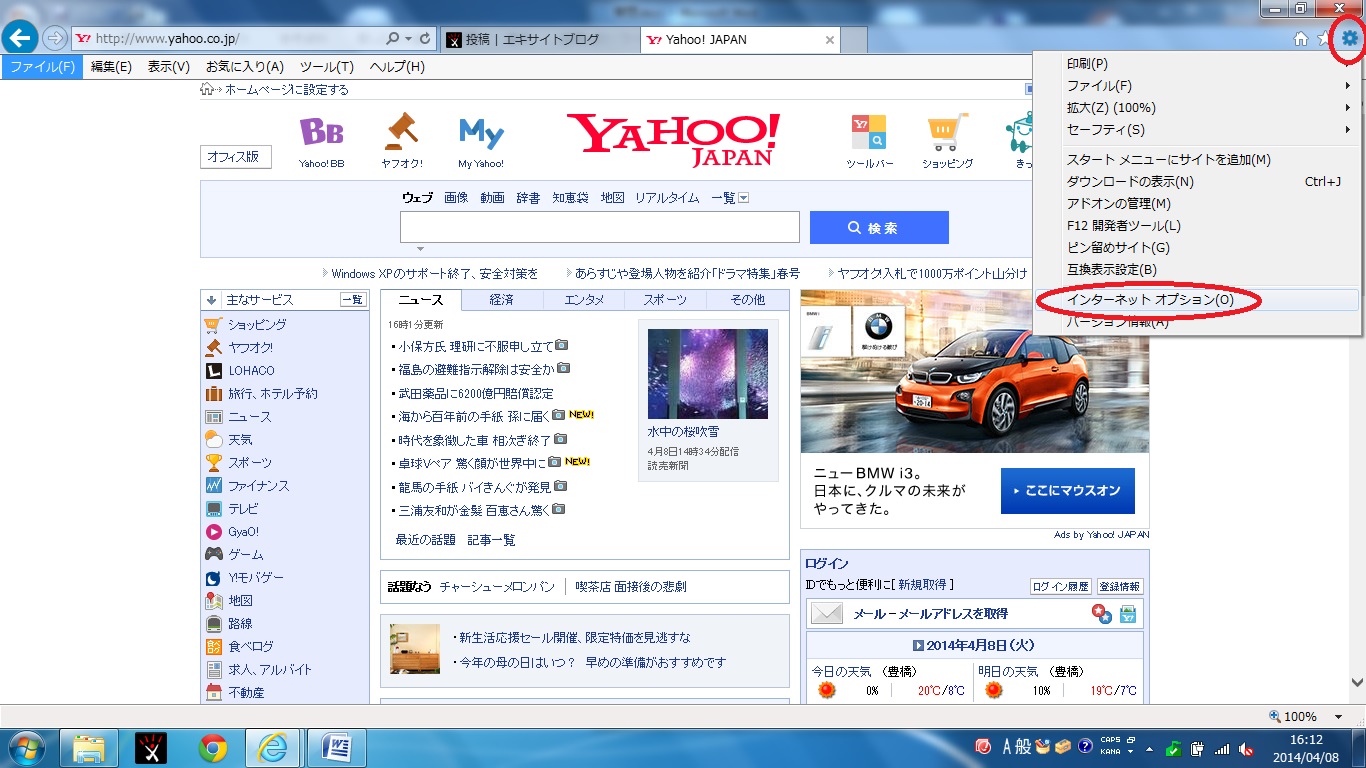This screenshot has width=1366, height=768.
Task: Open the My Yahoo! icon
Action: coord(481,133)
